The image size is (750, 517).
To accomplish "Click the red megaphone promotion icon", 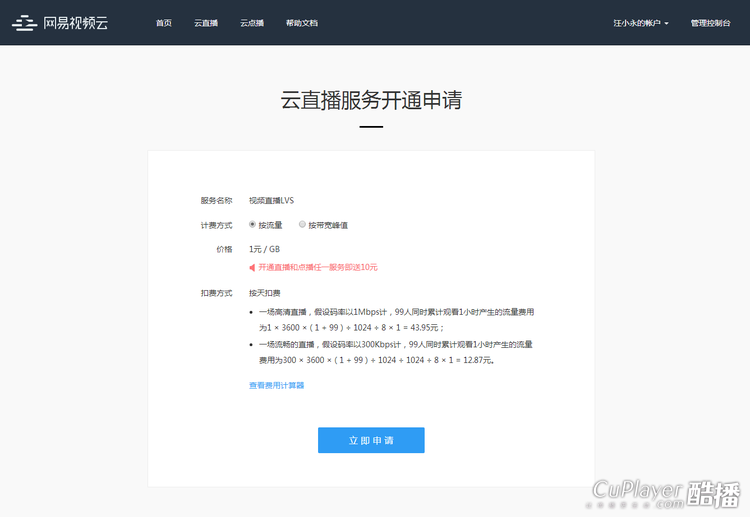I will click(x=252, y=267).
